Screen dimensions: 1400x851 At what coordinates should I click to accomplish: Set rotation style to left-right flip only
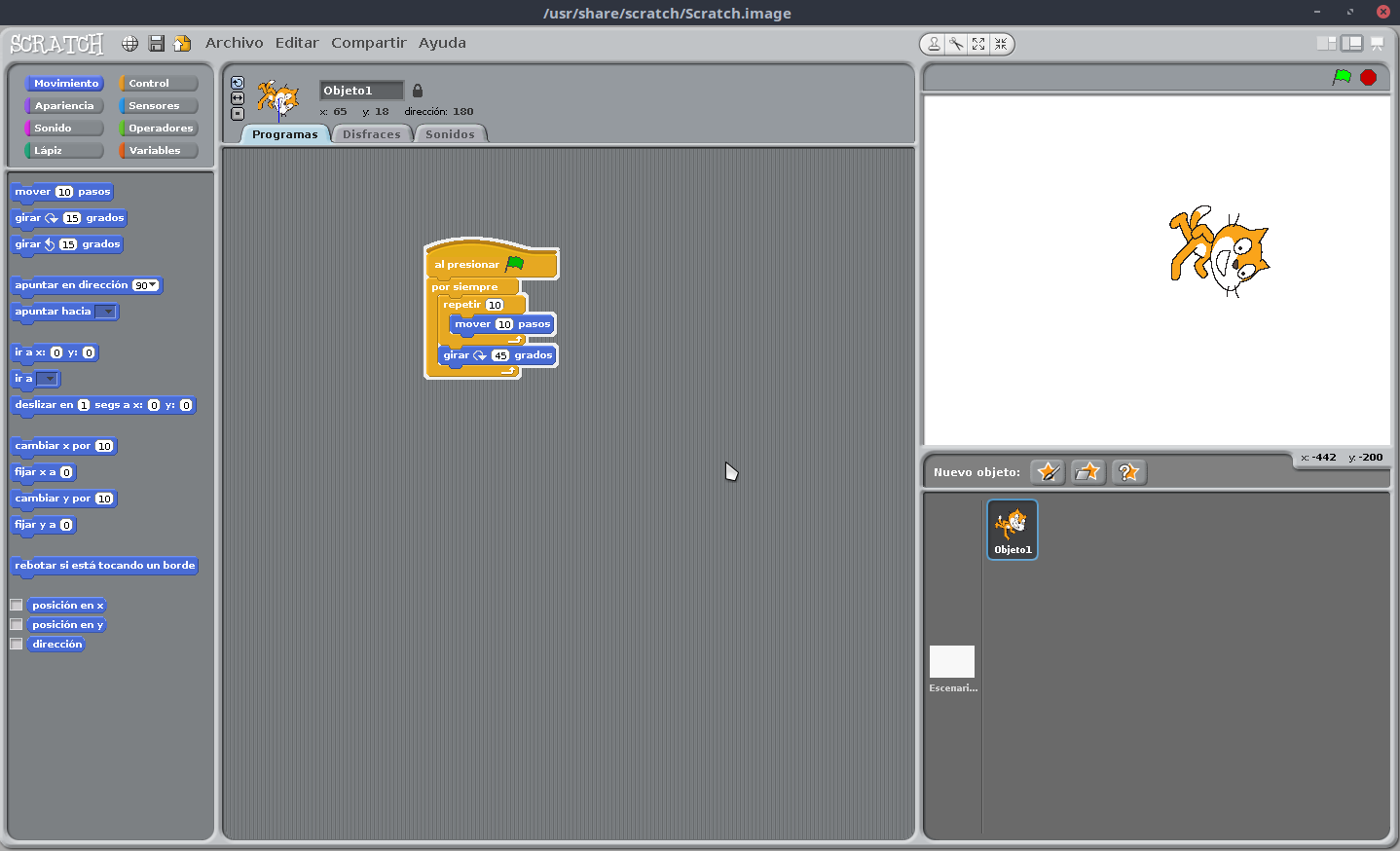coord(238,98)
